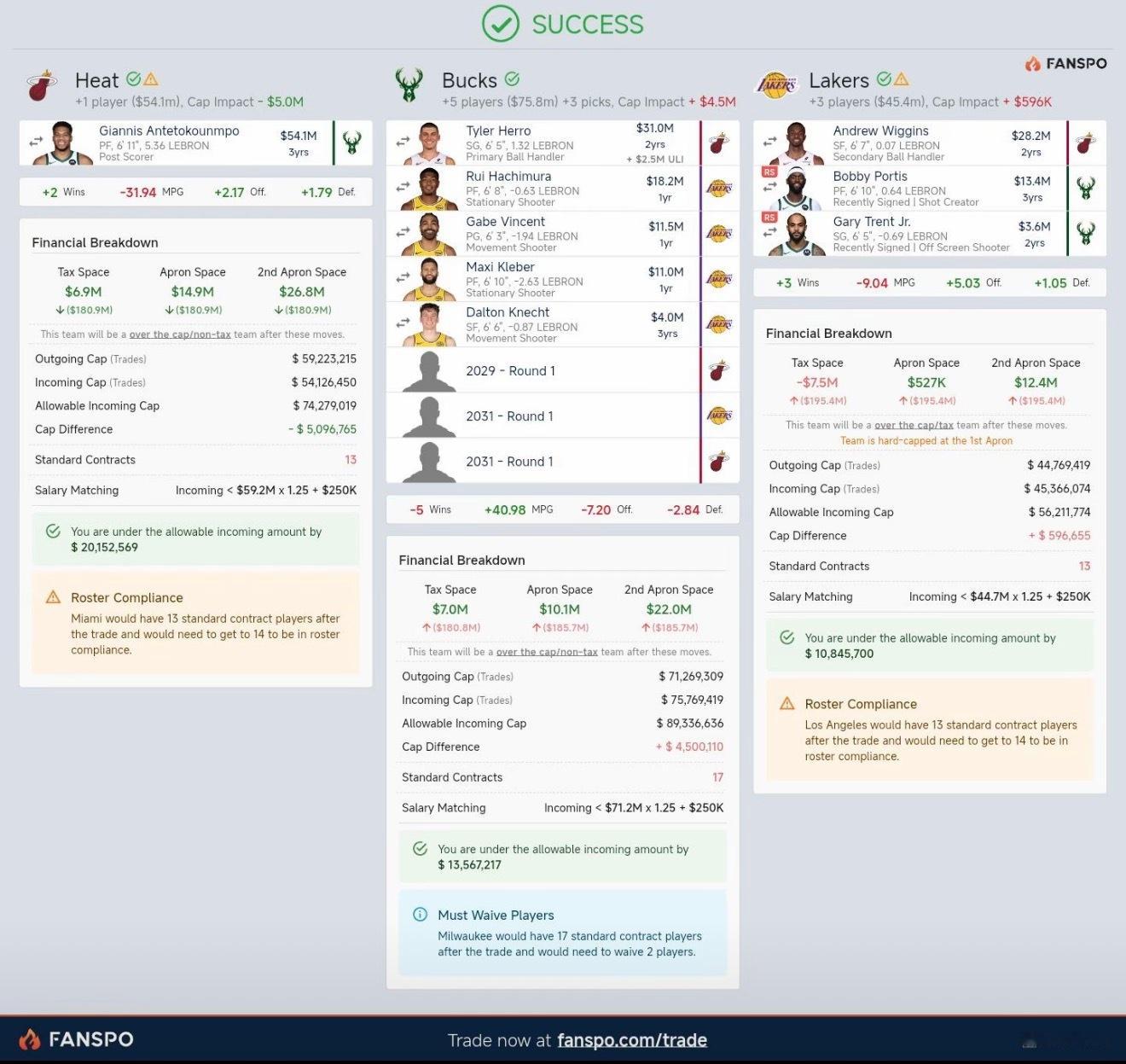
Task: Click the '2029 - Round 1' pick label
Action: [x=510, y=370]
